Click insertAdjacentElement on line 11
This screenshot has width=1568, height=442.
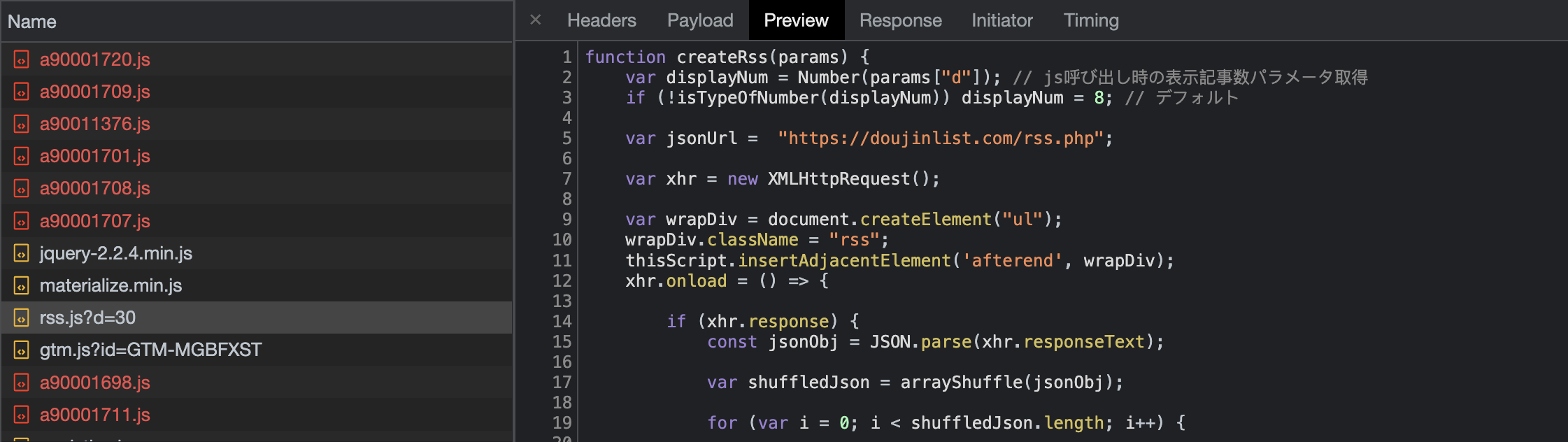pos(844,261)
